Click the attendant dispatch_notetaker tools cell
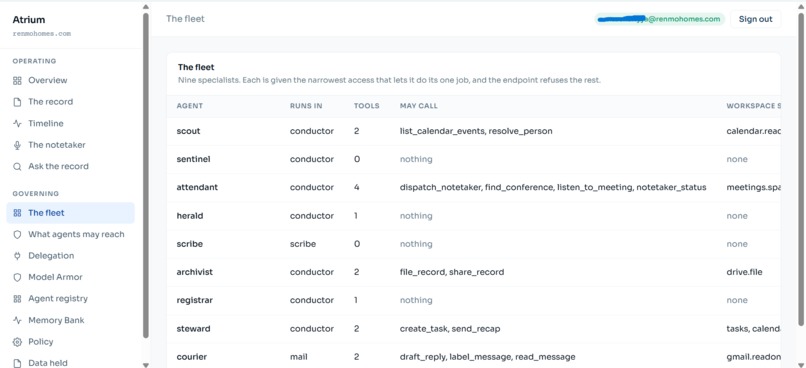The width and height of the screenshot is (806, 368). click(x=553, y=188)
